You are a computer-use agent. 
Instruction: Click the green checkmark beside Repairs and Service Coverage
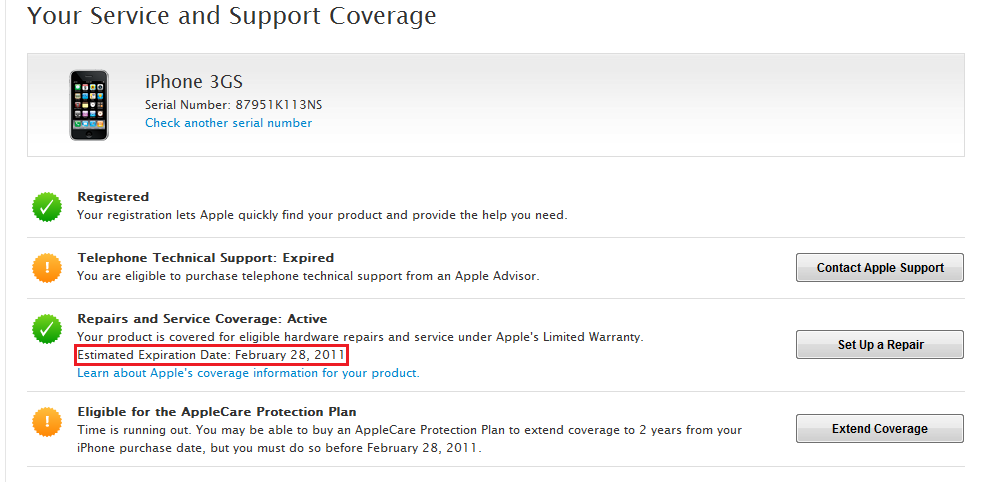click(46, 327)
